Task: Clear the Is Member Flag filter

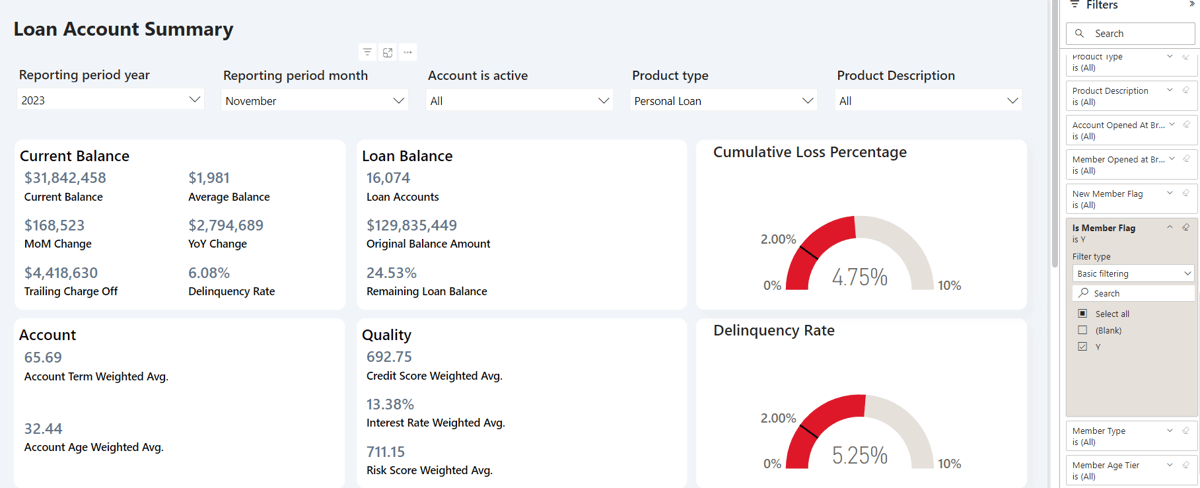Action: click(1186, 228)
